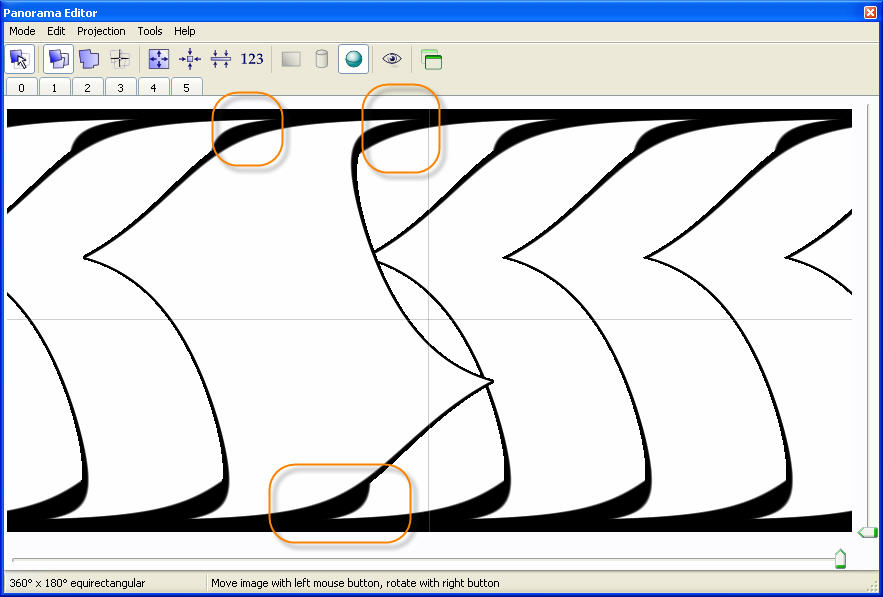Click the horizontal slider handle below panorama
The height and width of the screenshot is (597, 883).
[840, 559]
